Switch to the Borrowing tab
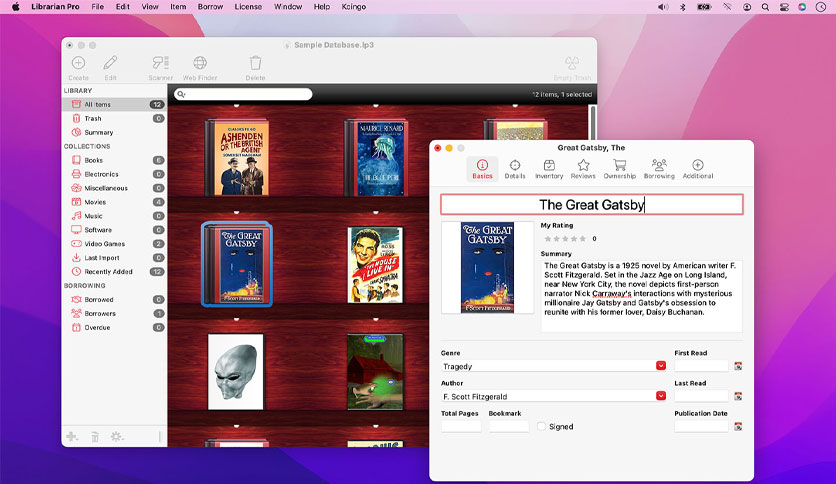The height and width of the screenshot is (484, 836). coord(659,168)
